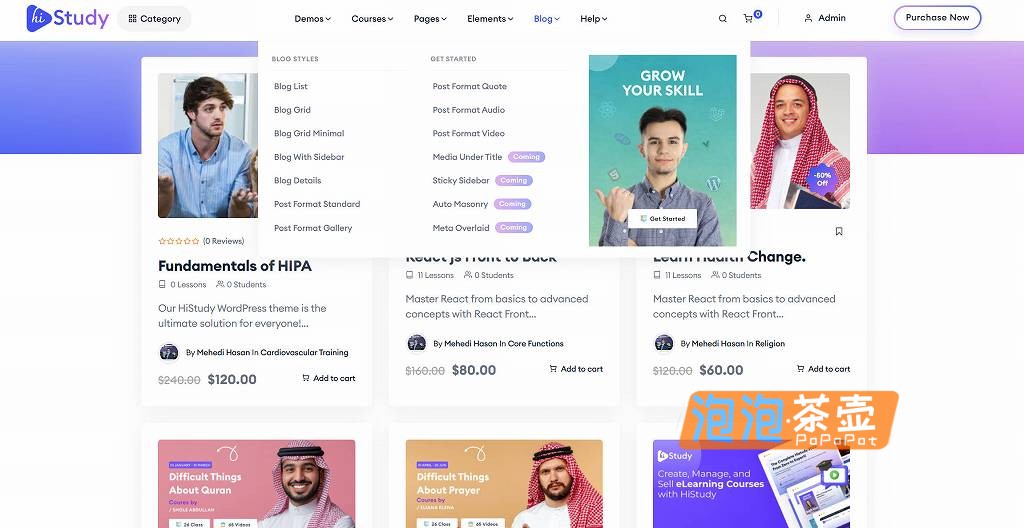
Task: Click Mehedi Hasan's avatar on React course
Action: pyautogui.click(x=417, y=343)
